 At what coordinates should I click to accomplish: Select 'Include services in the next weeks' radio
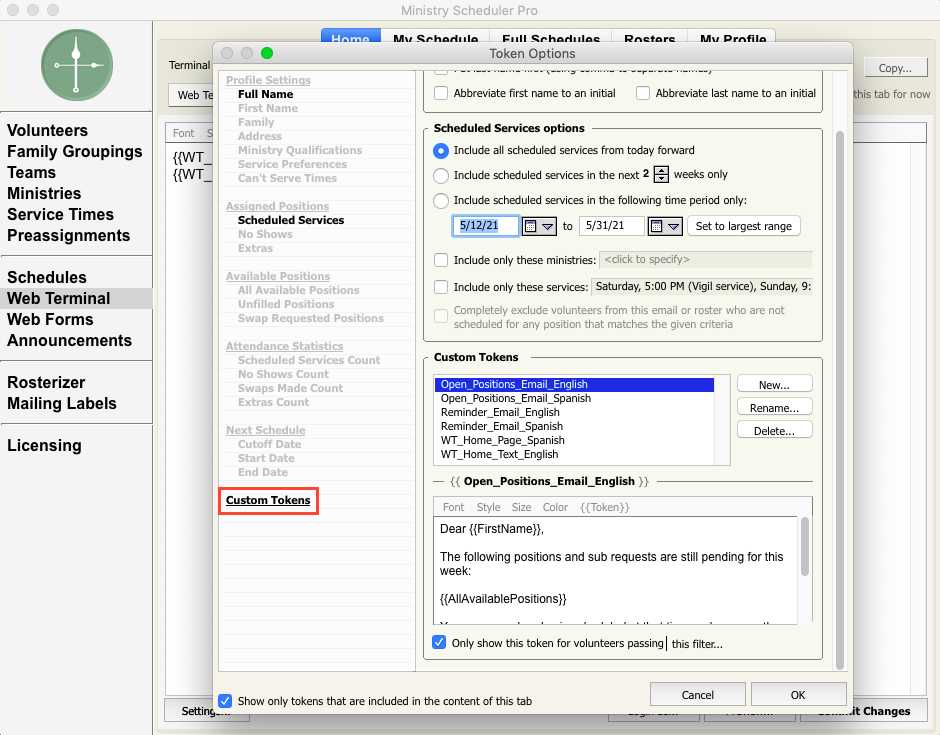441,175
